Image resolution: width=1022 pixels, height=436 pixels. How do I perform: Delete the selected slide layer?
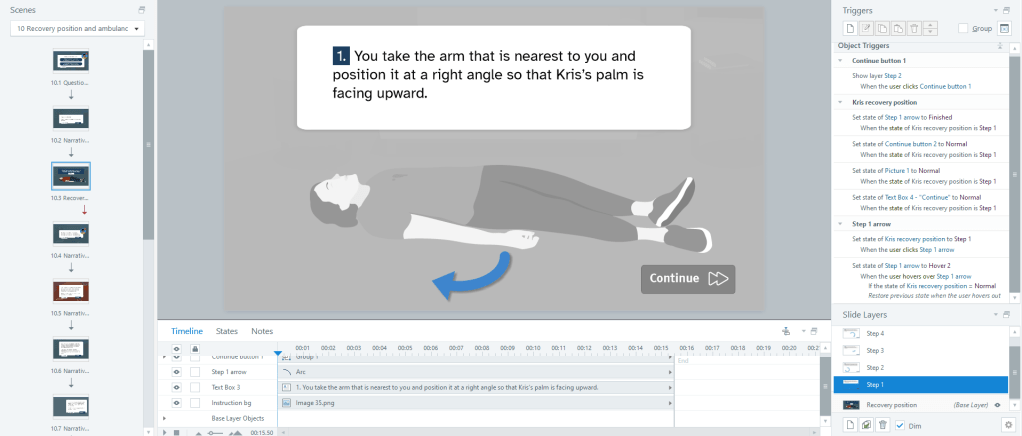click(882, 425)
